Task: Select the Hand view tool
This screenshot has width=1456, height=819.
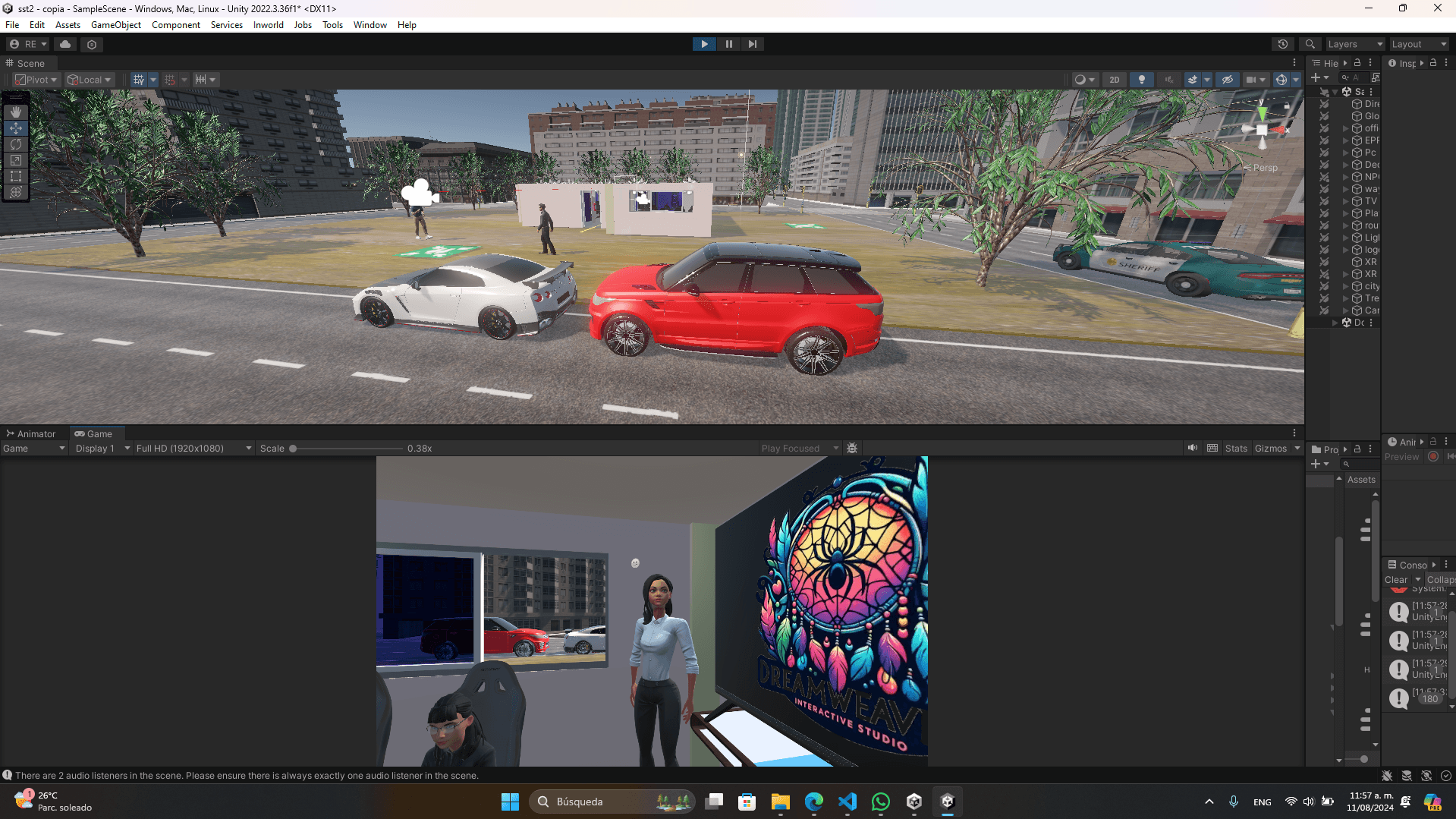Action: [x=16, y=112]
